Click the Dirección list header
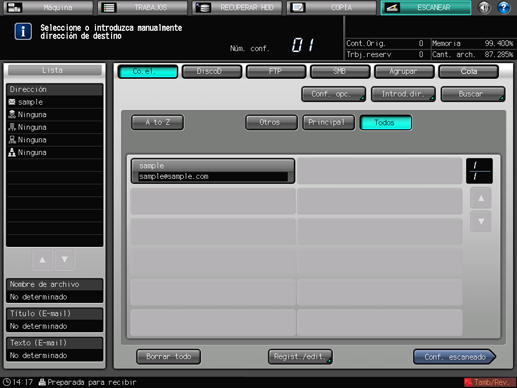Viewport: 517px width, 388px height. (55, 89)
